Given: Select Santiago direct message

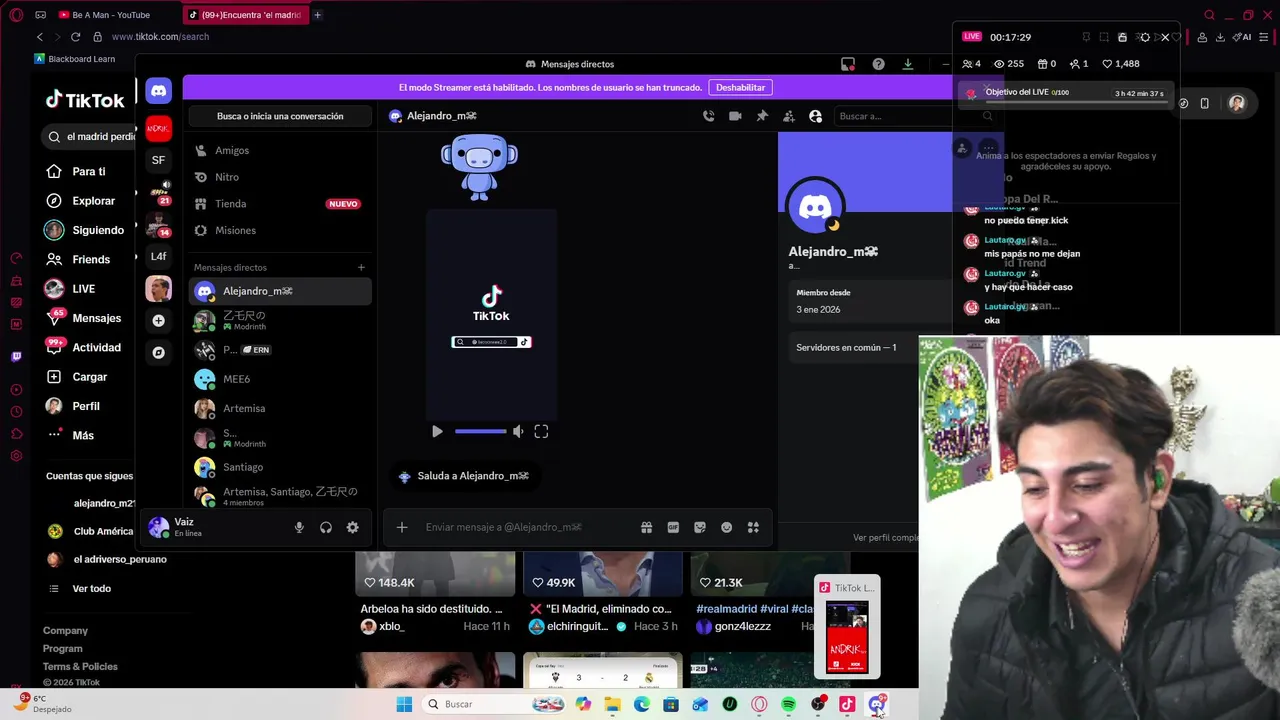Looking at the screenshot, I should tap(280, 467).
